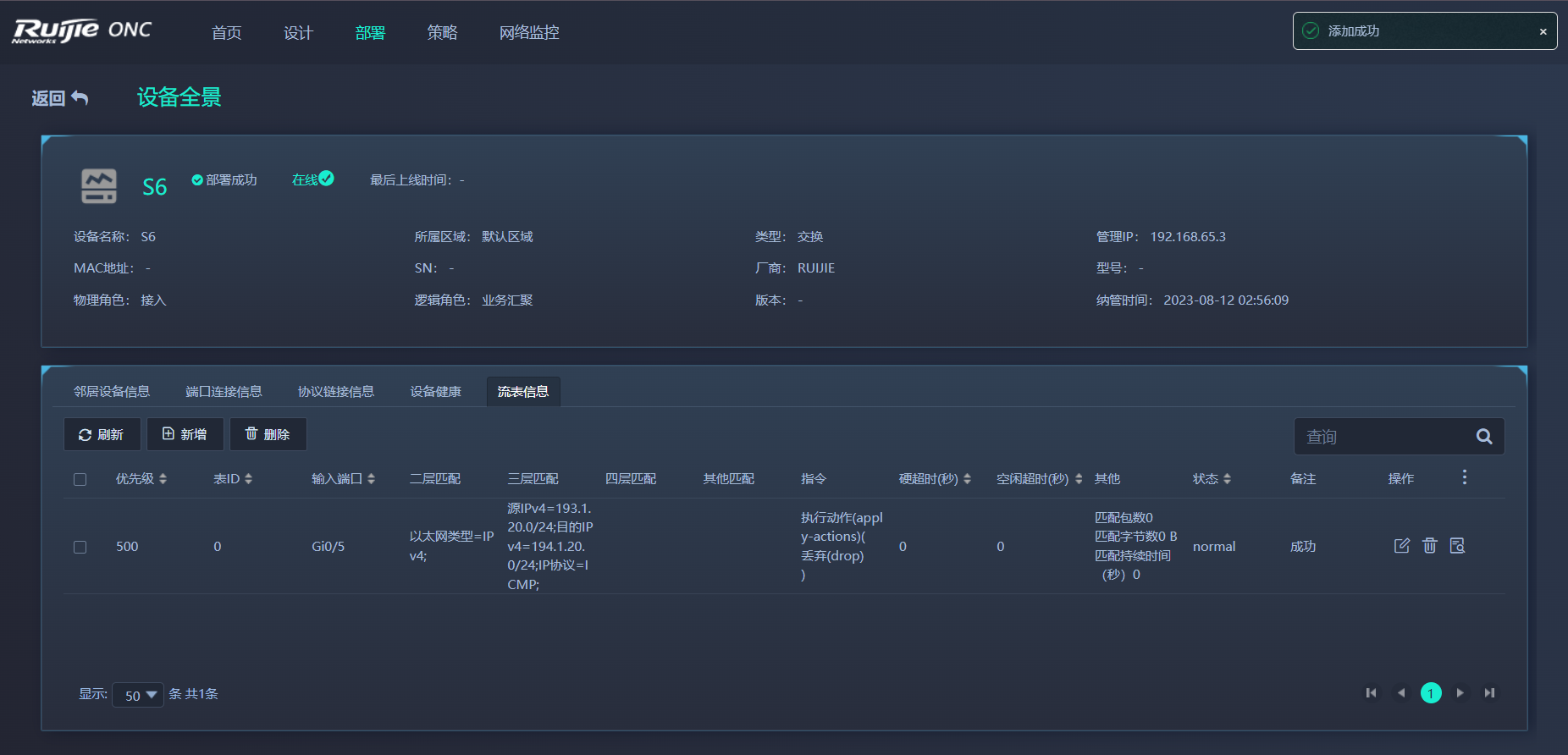Click the 执行动作 drop instruction cell
This screenshot has height=755, width=1568.
click(x=842, y=546)
